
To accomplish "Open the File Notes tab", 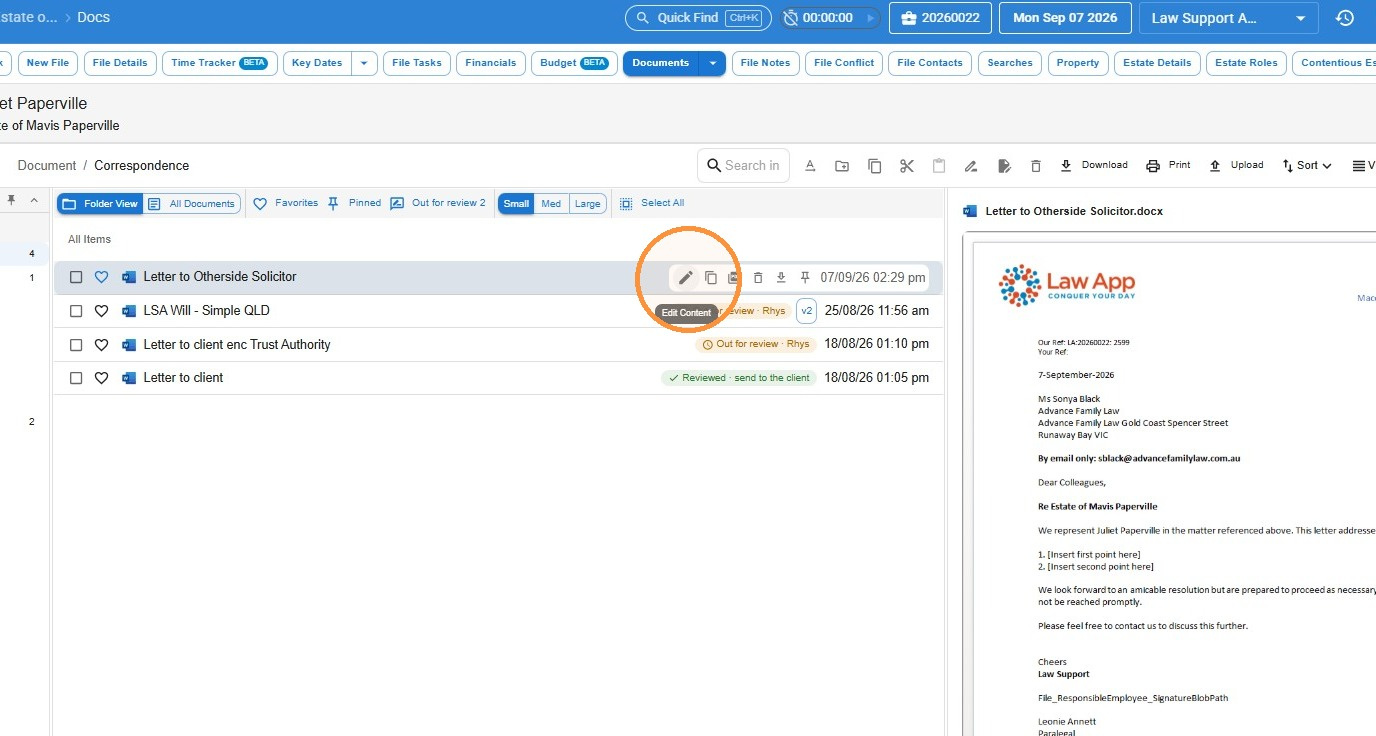I will tap(765, 63).
